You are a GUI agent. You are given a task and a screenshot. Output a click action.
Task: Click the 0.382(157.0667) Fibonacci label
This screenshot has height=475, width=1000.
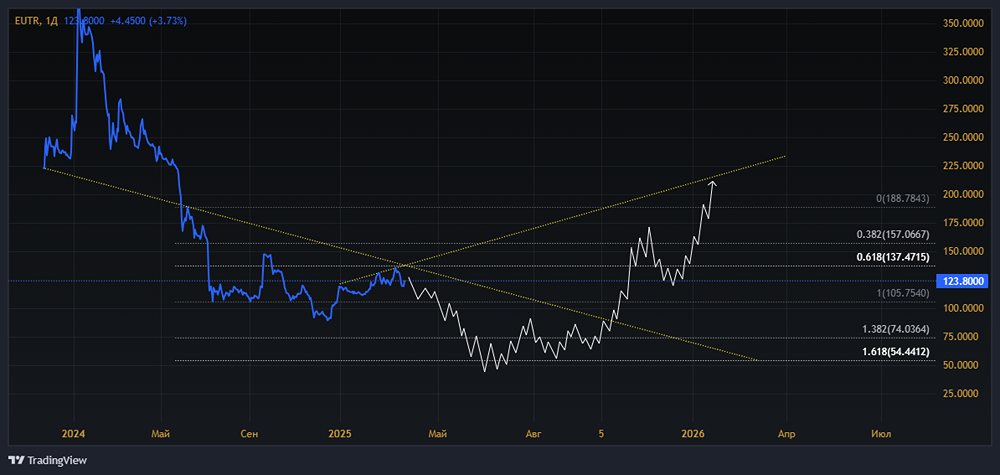point(892,234)
